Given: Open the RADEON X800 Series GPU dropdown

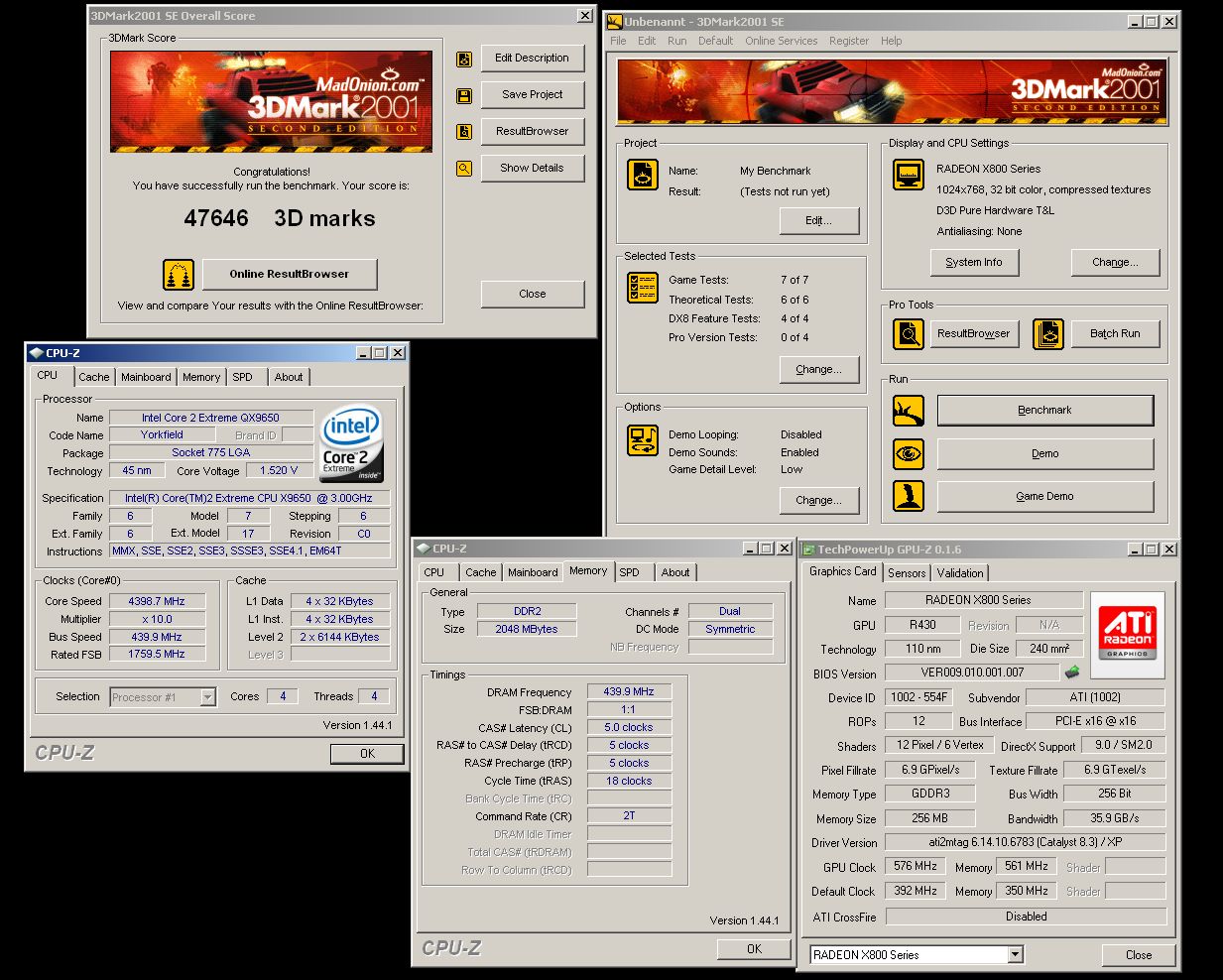Looking at the screenshot, I should tap(1015, 955).
